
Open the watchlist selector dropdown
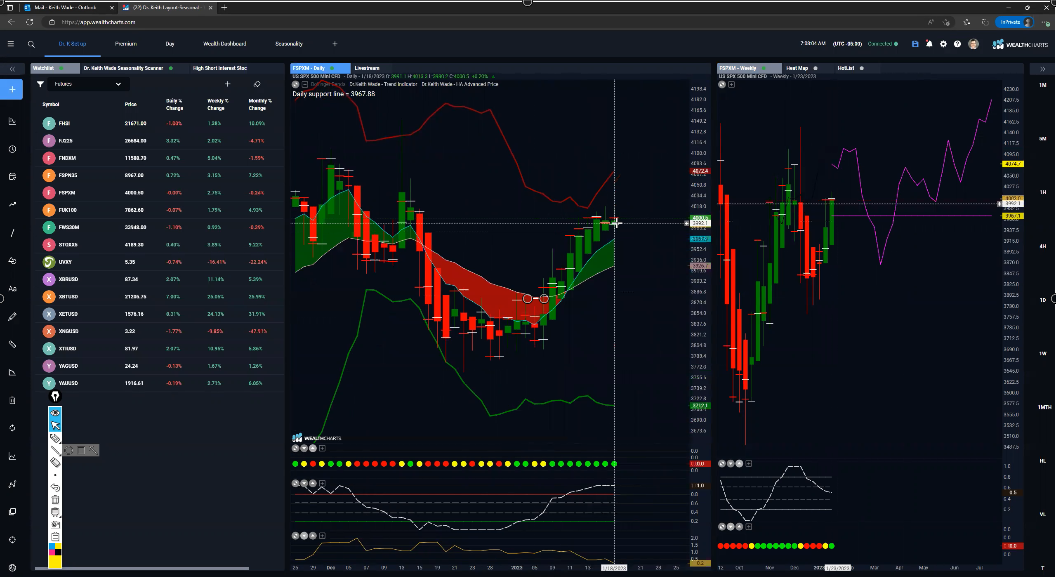[x=88, y=84]
